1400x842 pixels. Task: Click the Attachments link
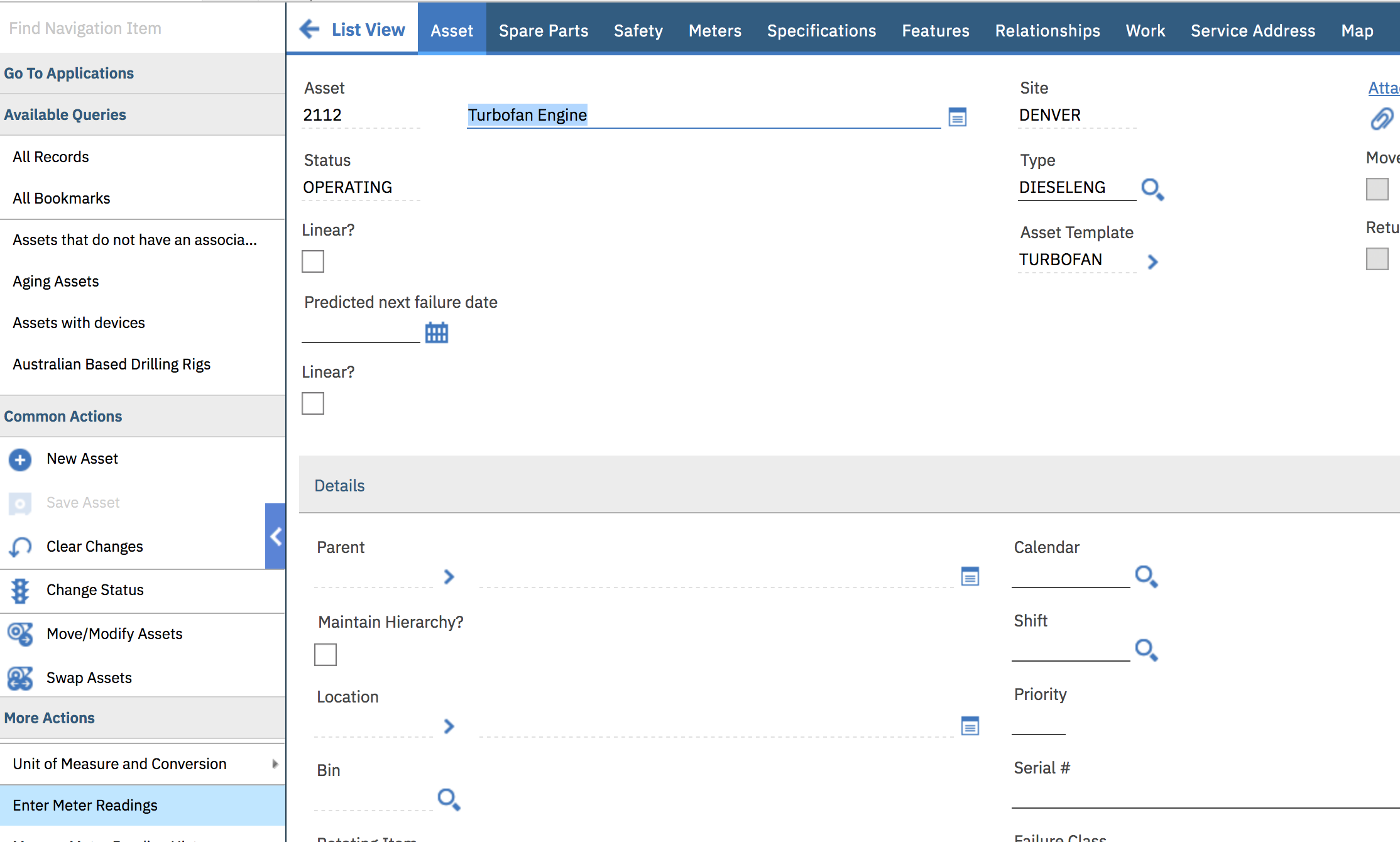point(1384,88)
